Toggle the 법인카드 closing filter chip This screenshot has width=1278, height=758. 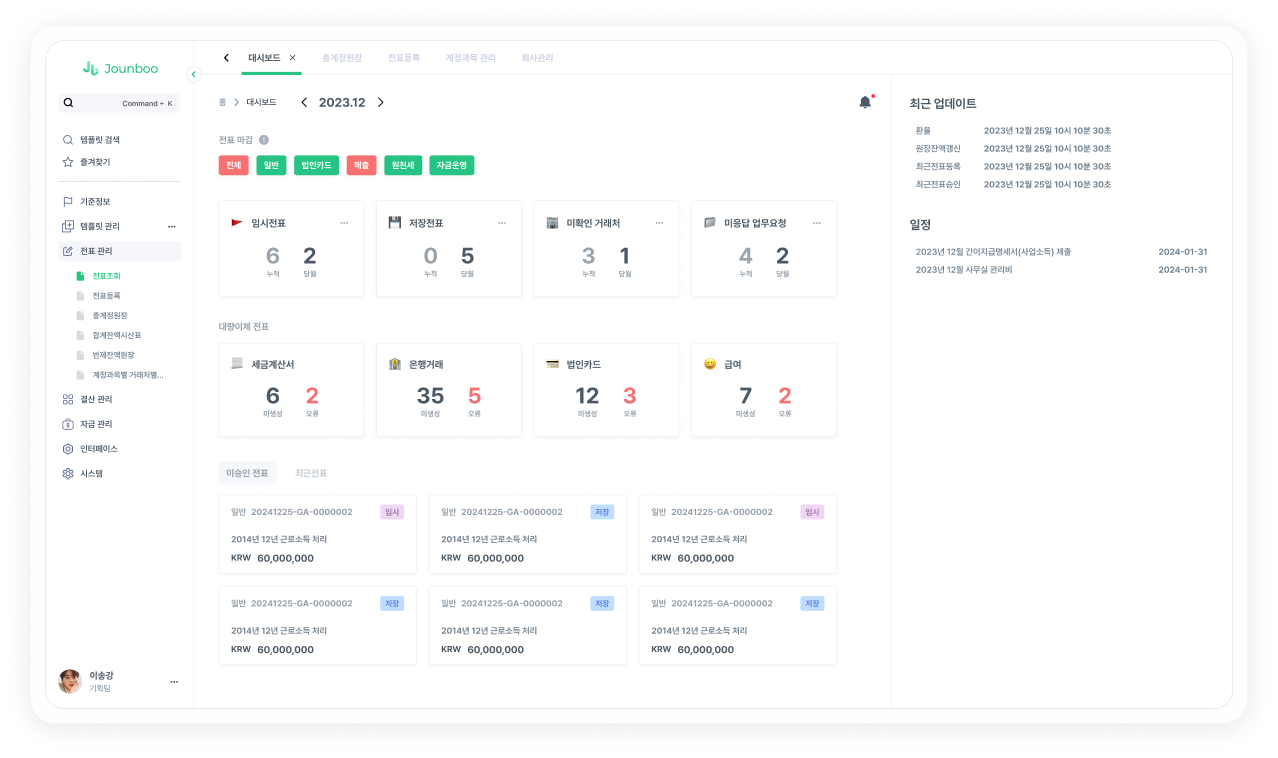pos(316,165)
